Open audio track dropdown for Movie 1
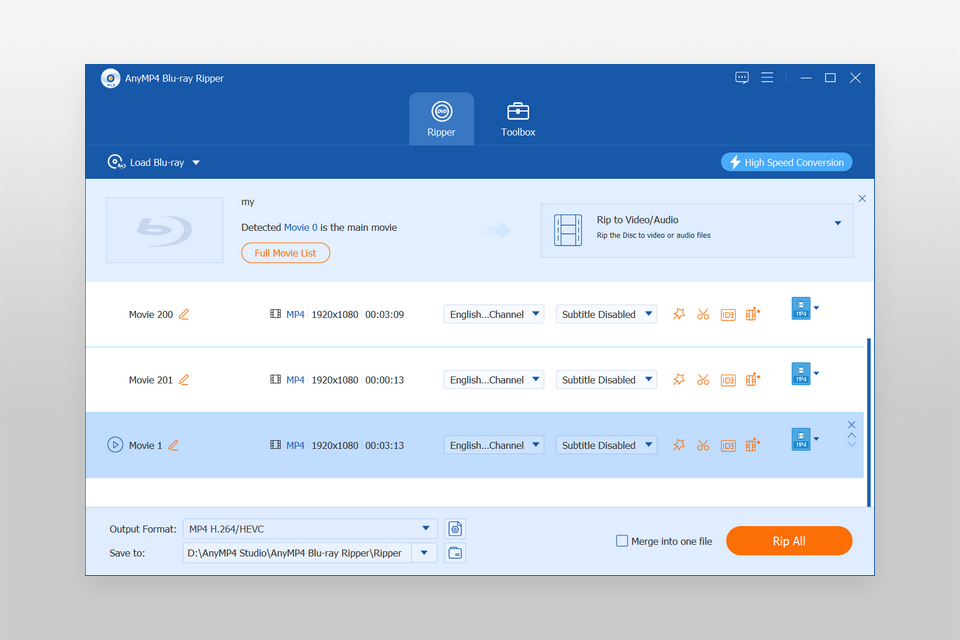960x640 pixels. tap(493, 445)
